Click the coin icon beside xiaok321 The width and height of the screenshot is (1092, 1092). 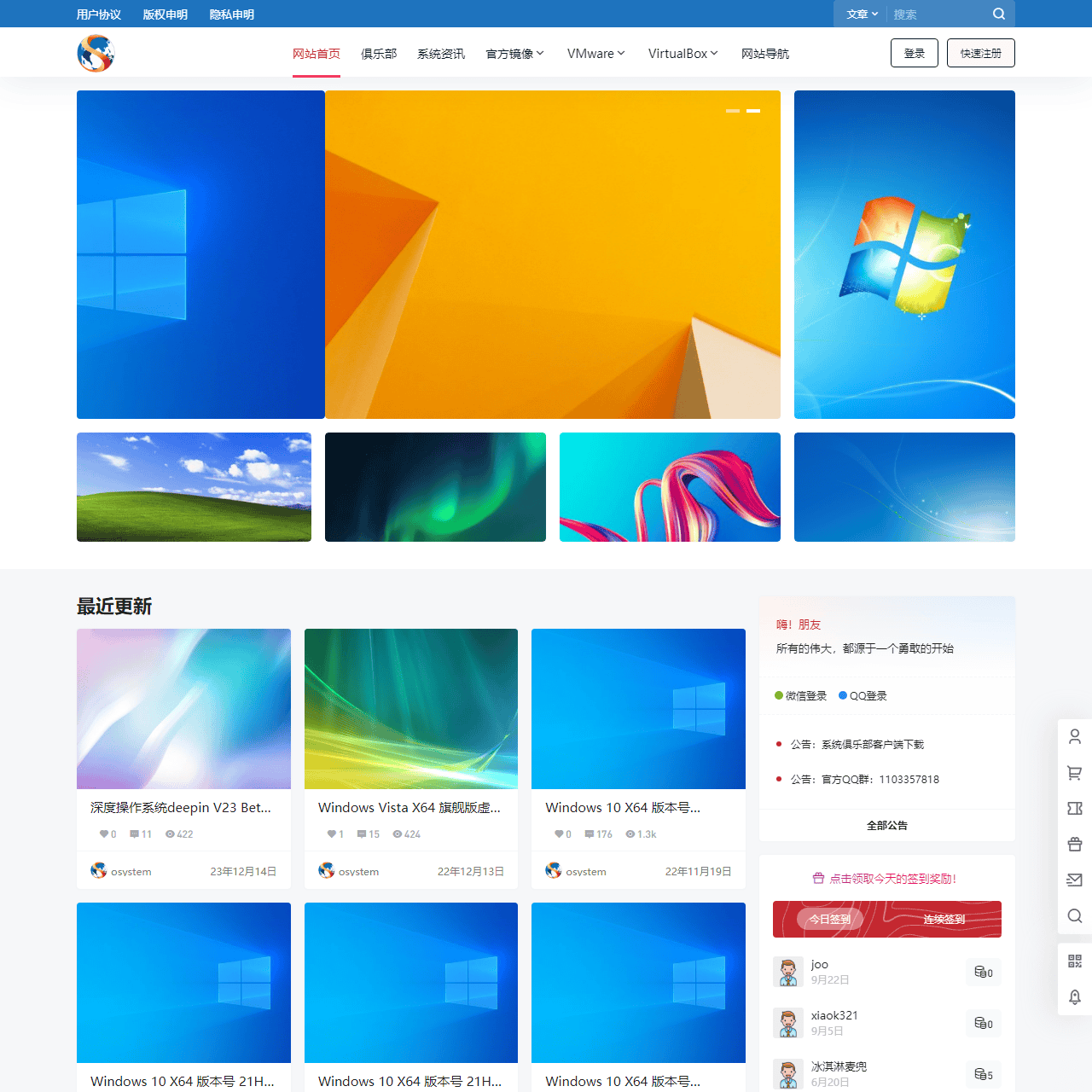point(980,1023)
